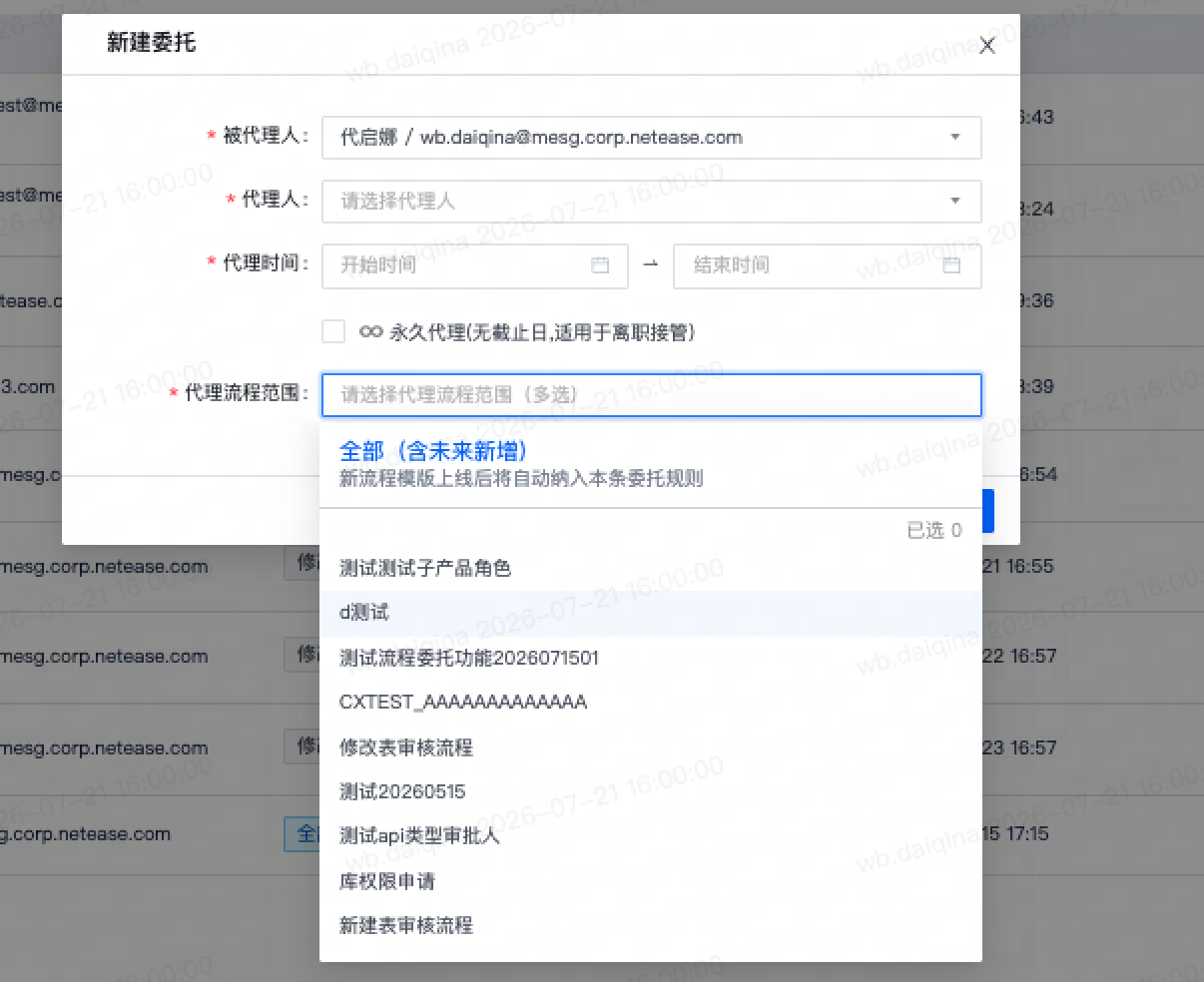Click the 代理流程范围 multi-select field

(x=651, y=395)
